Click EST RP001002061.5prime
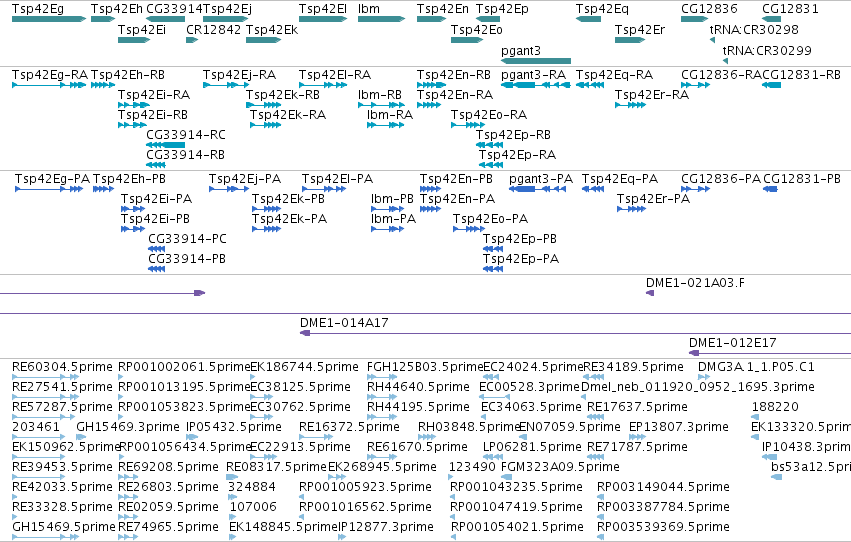 [184, 367]
